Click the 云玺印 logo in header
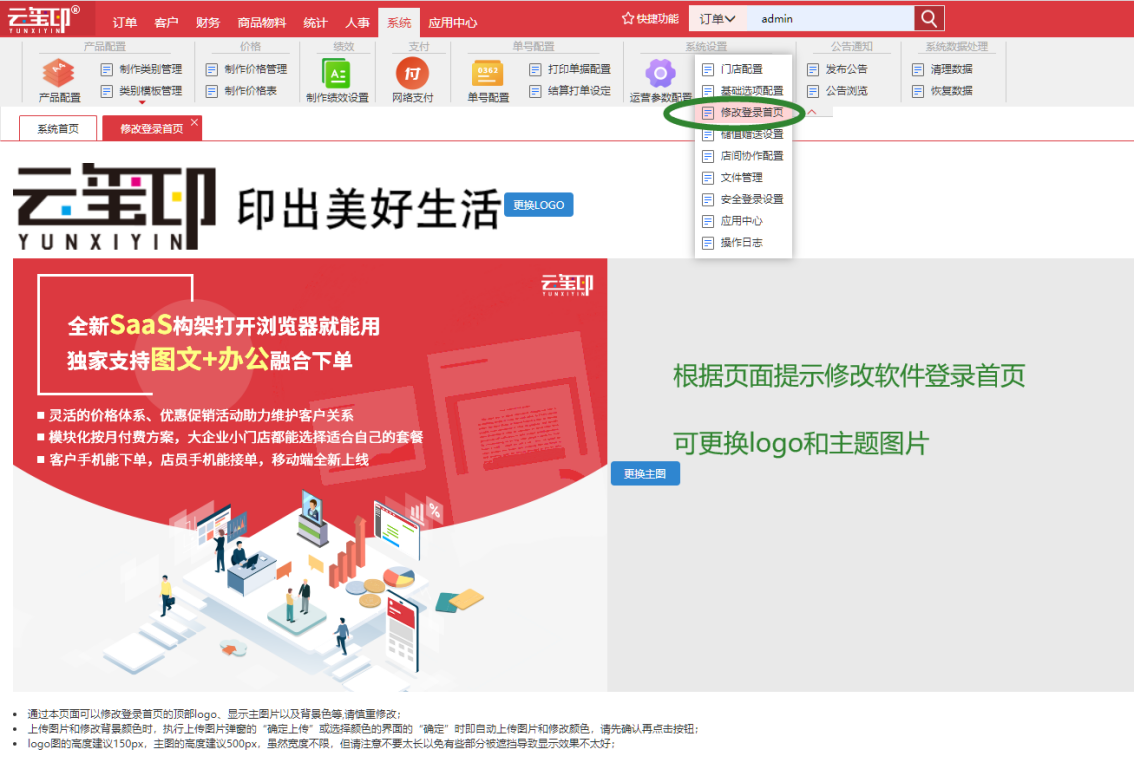This screenshot has height=757, width=1134. coord(43,19)
